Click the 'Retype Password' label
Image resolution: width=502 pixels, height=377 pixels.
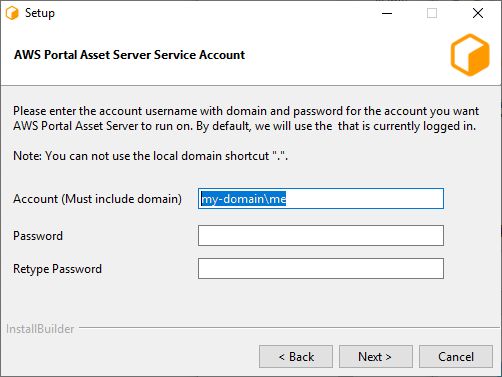click(57, 269)
